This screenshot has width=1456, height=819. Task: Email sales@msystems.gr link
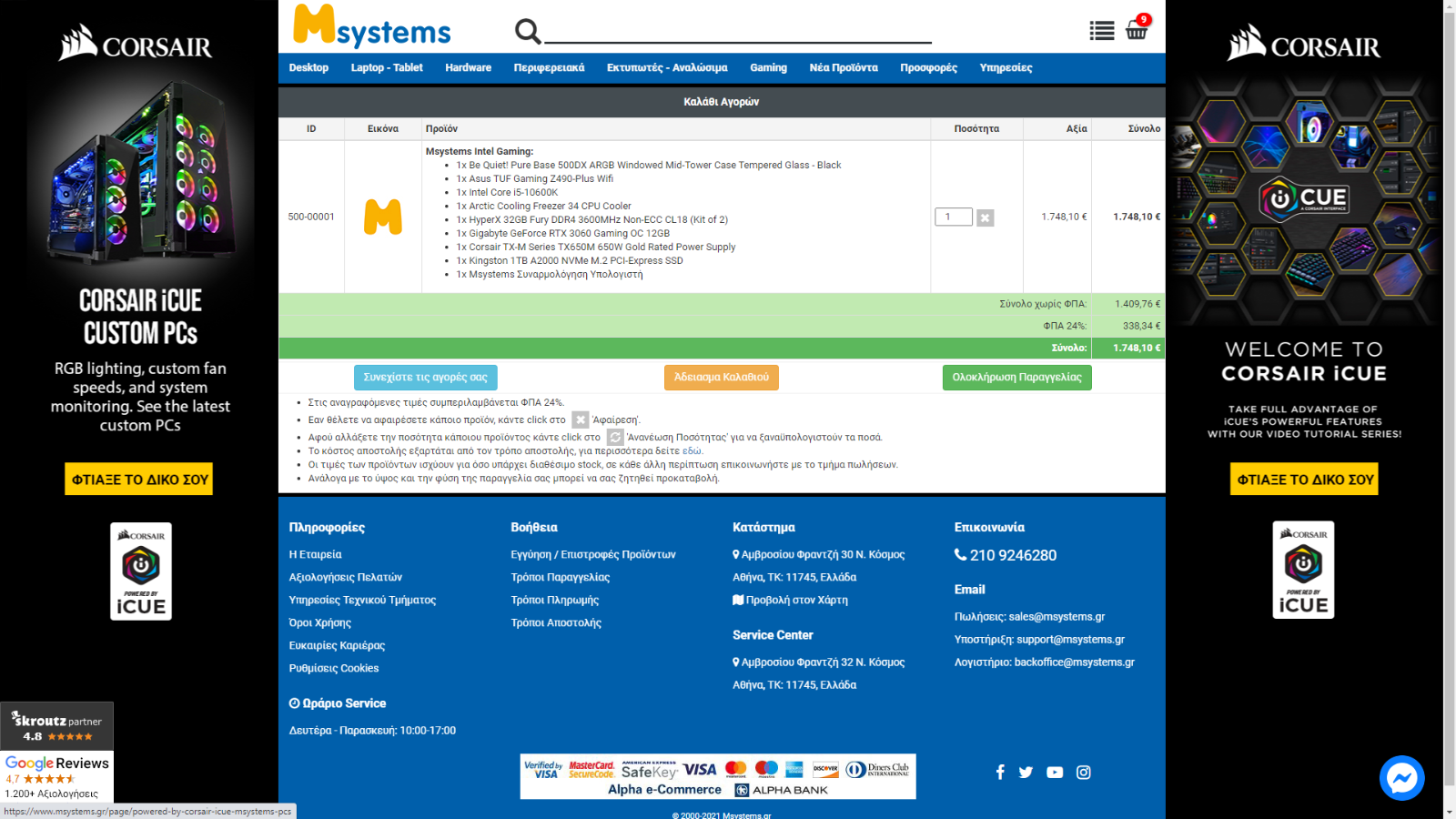coord(1057,616)
